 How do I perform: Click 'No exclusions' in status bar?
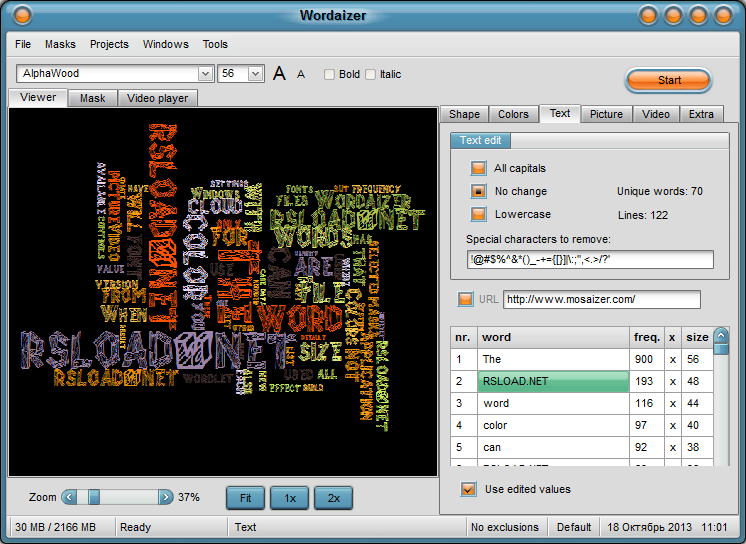click(x=505, y=527)
